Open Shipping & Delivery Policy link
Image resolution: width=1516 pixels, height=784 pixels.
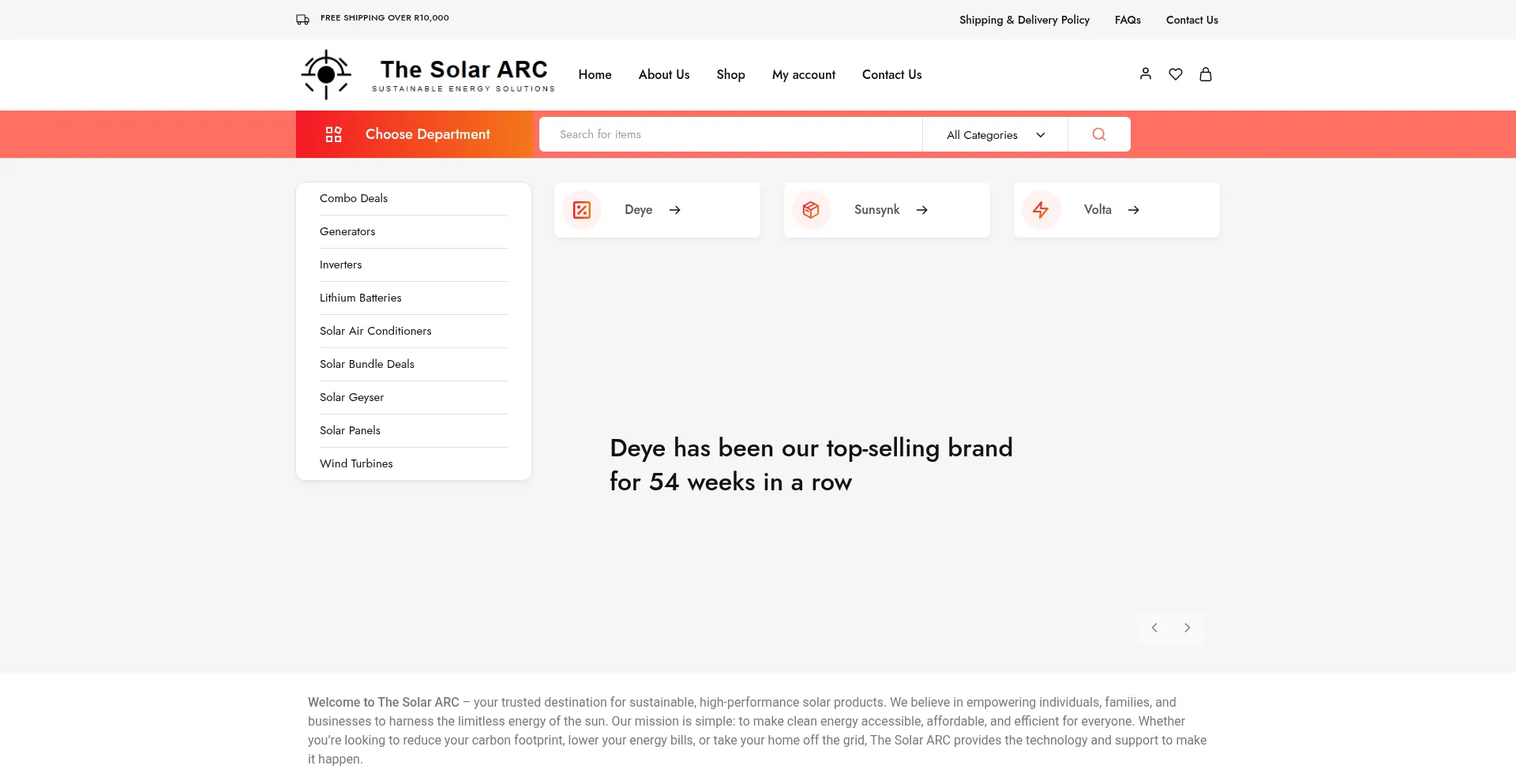[1024, 20]
